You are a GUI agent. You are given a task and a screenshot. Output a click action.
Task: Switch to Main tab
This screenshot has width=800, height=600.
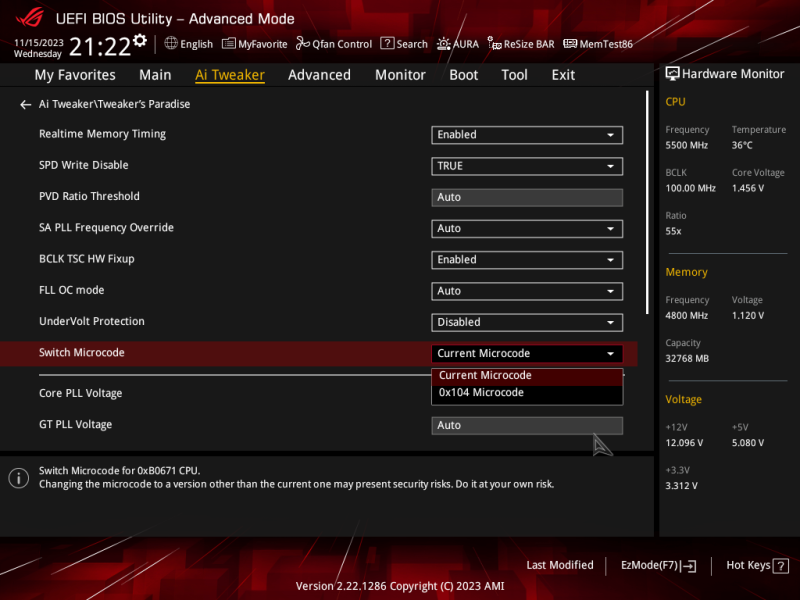click(155, 75)
